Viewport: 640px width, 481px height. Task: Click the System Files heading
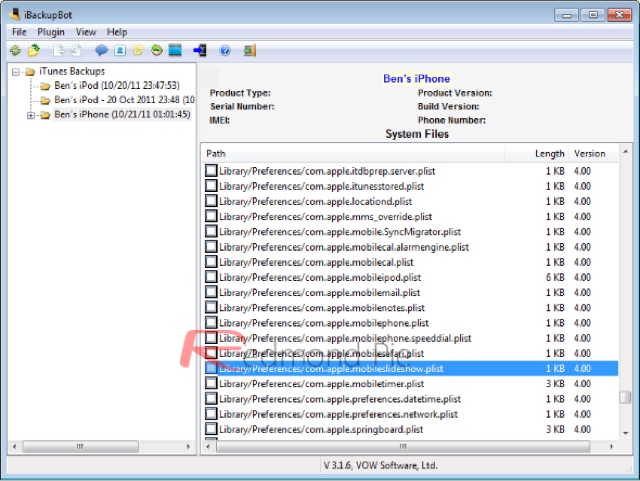(417, 134)
